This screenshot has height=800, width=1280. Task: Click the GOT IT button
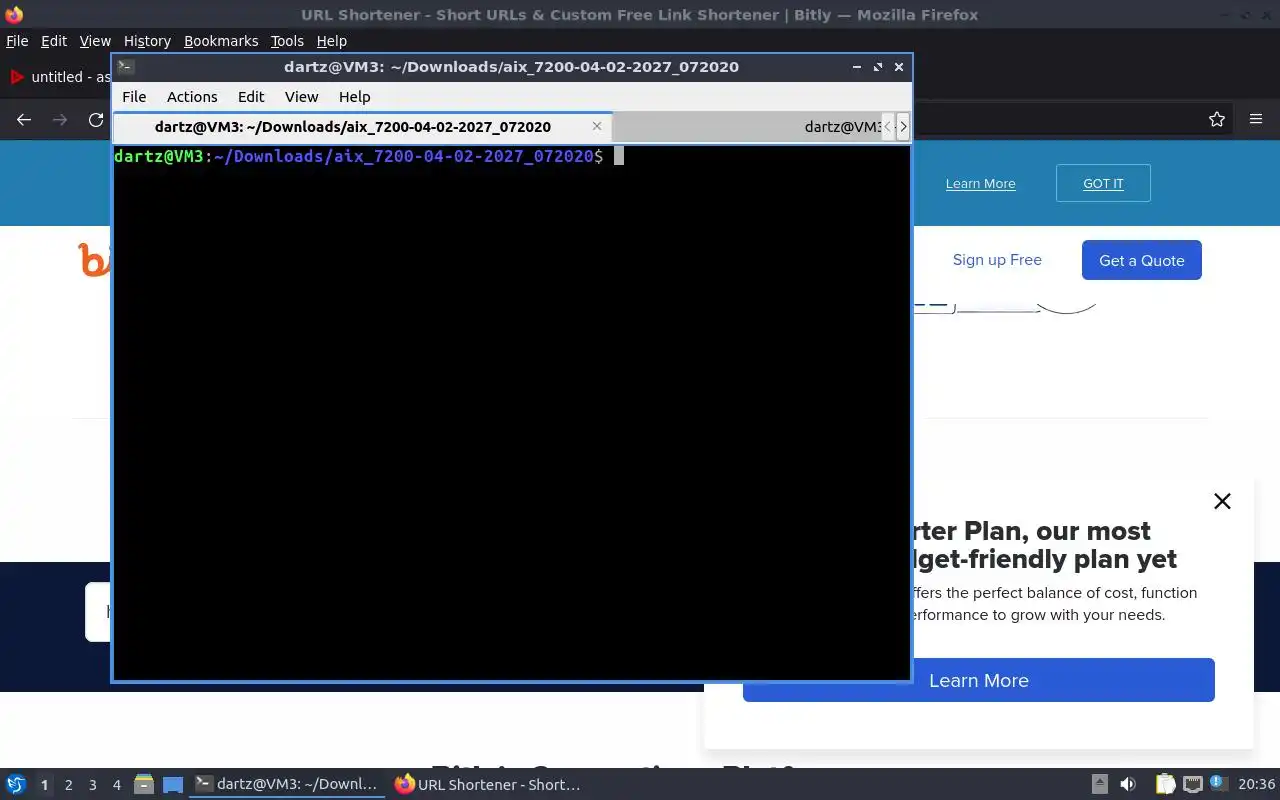1103,183
